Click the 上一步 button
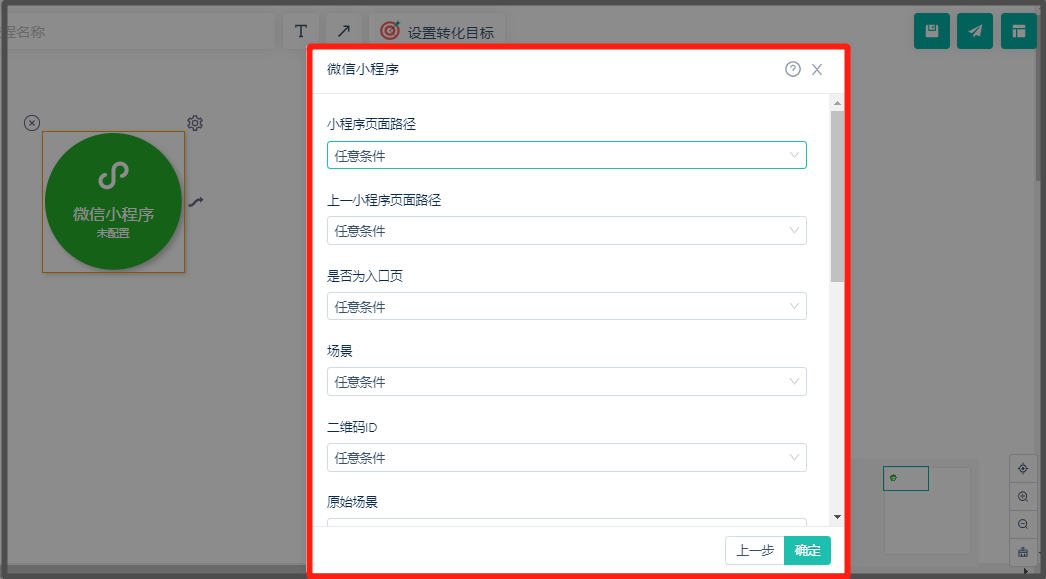 point(754,550)
